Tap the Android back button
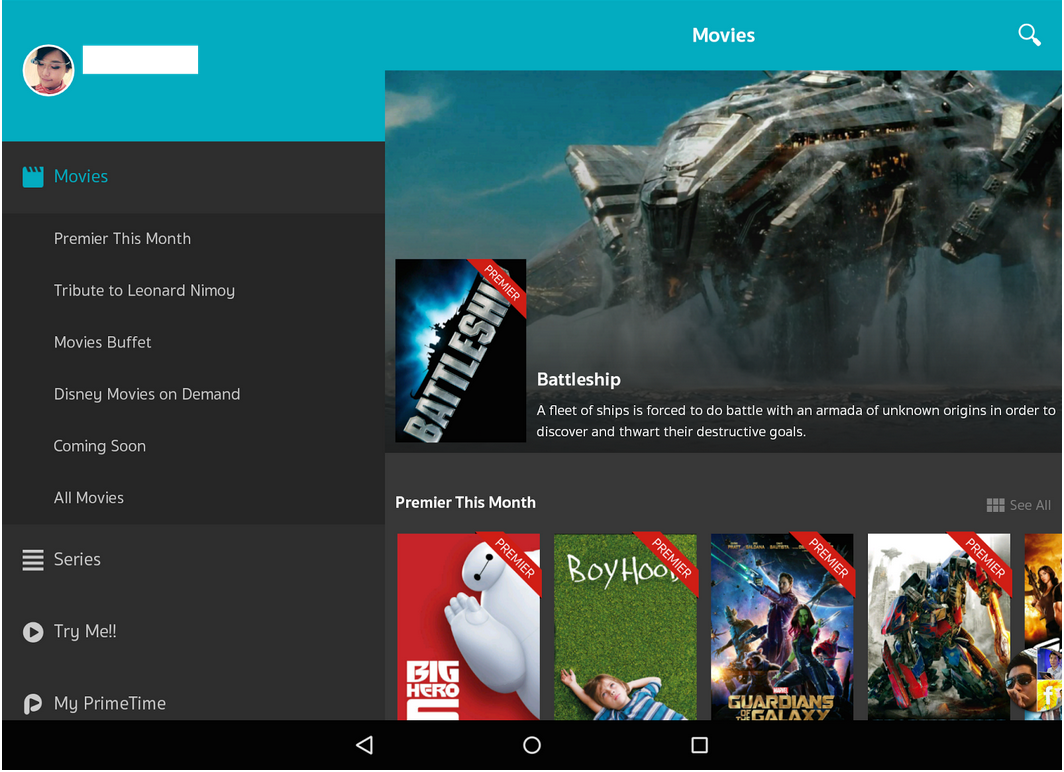 (364, 745)
